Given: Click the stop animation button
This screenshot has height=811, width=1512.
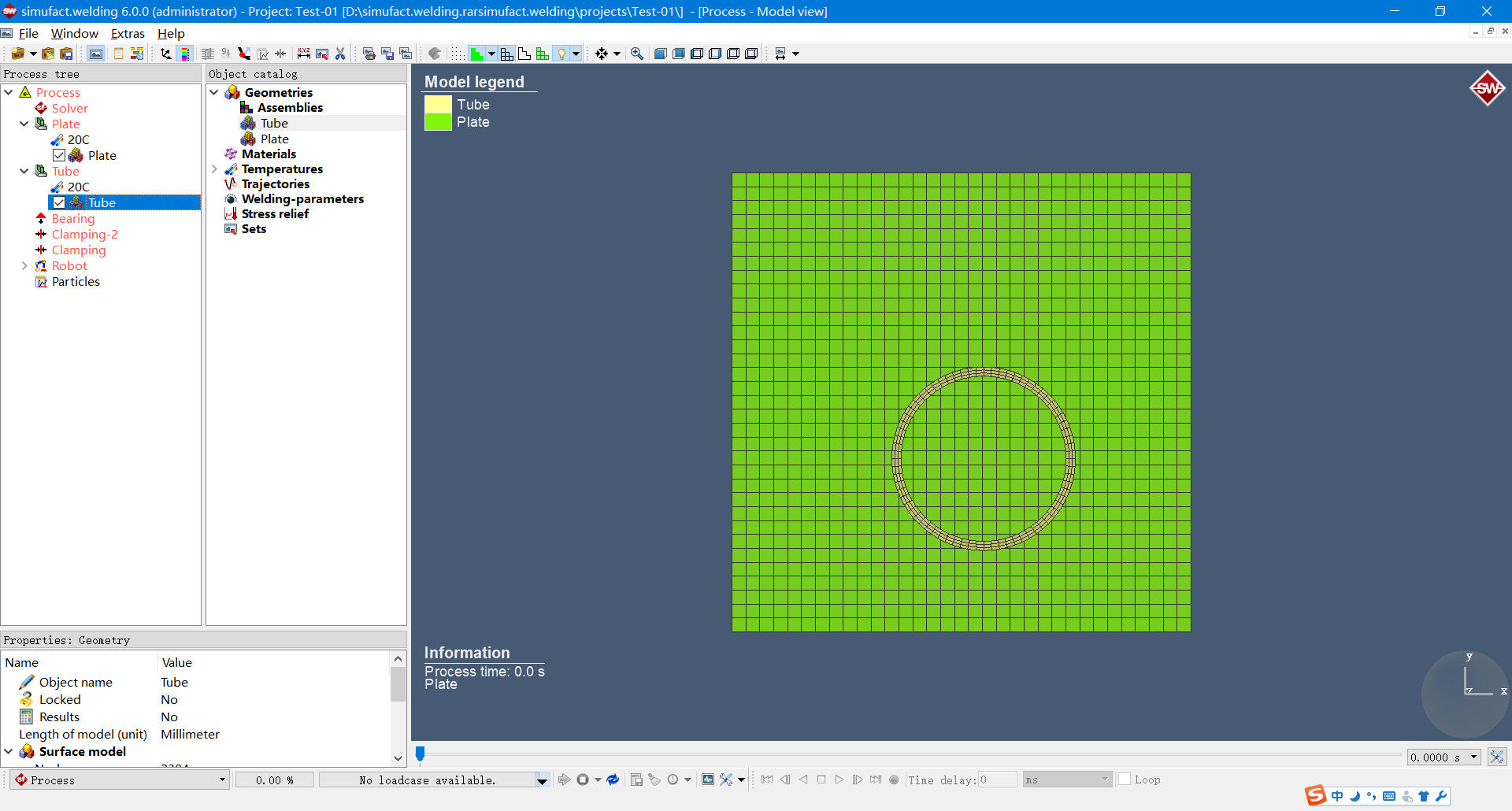Looking at the screenshot, I should (x=821, y=780).
